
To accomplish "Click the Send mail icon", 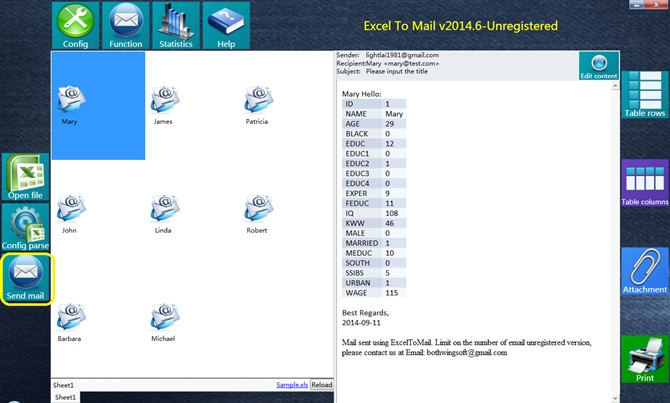I will 25,277.
